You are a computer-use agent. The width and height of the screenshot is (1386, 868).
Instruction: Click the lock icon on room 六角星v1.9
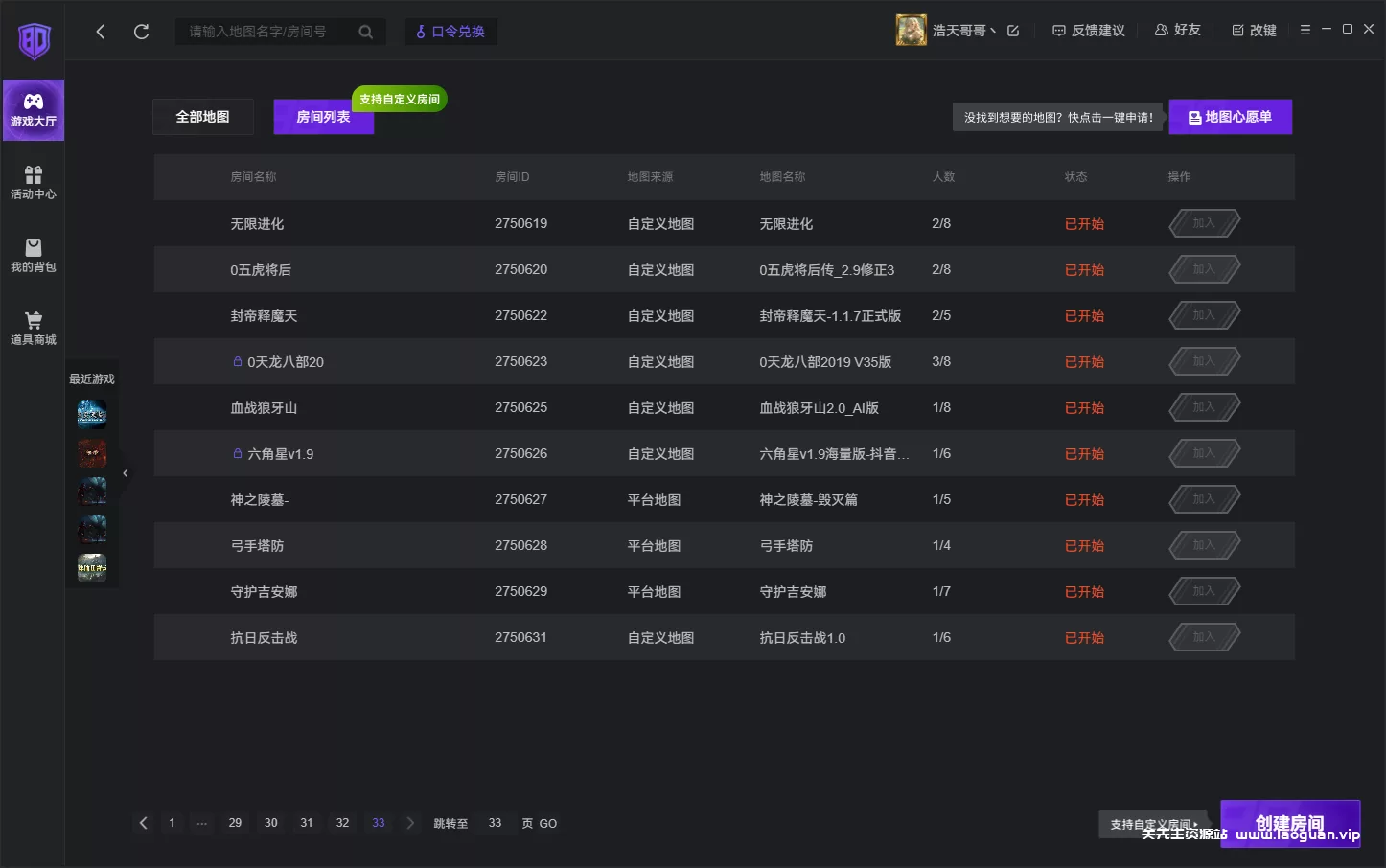tap(237, 452)
